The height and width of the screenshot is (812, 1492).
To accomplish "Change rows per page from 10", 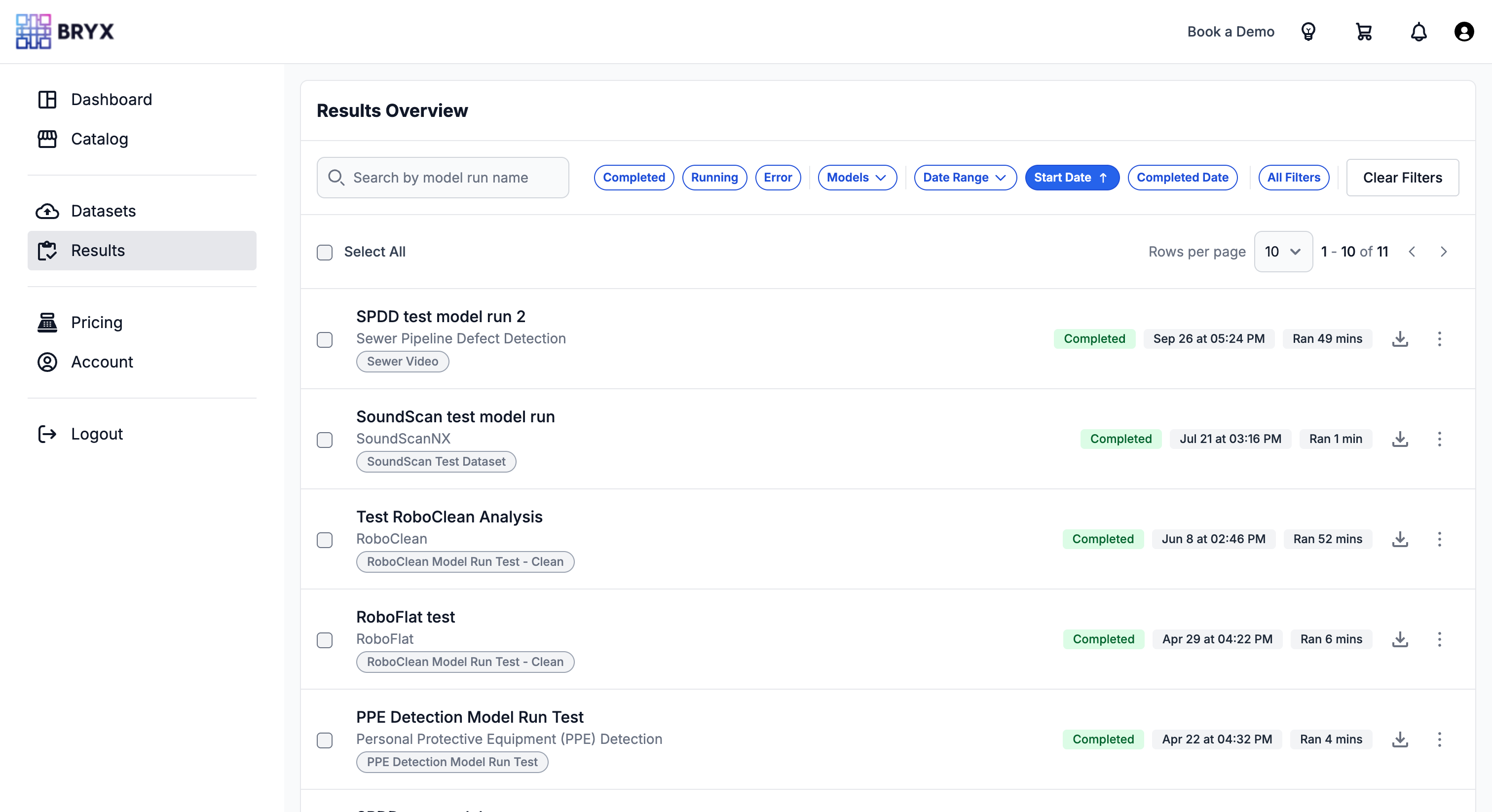I will pos(1283,252).
